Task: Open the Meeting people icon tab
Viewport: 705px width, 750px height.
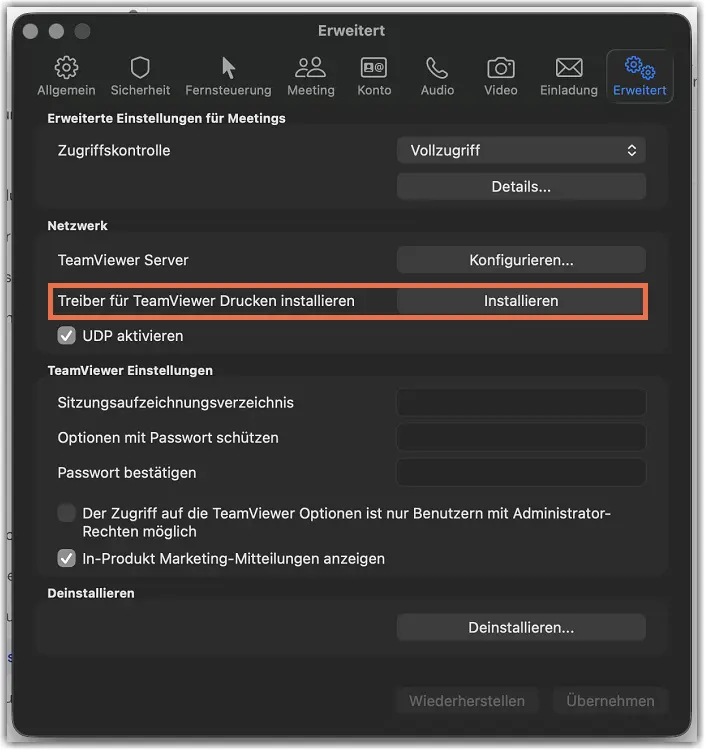Action: click(311, 77)
